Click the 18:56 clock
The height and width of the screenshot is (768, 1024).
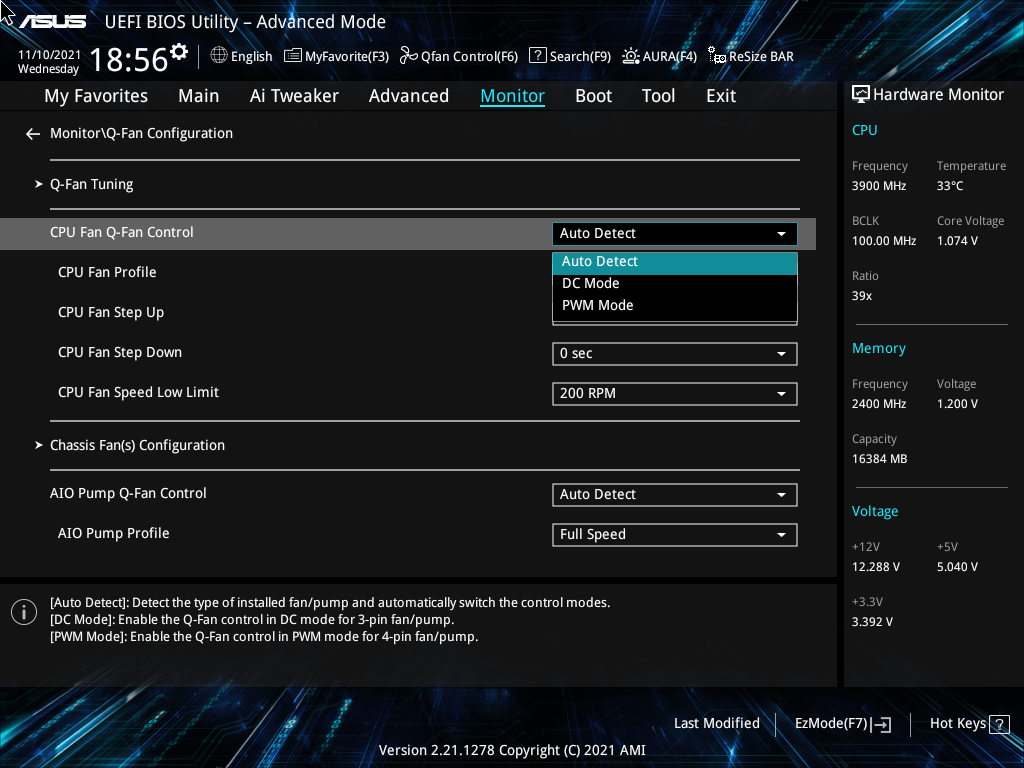pos(129,59)
